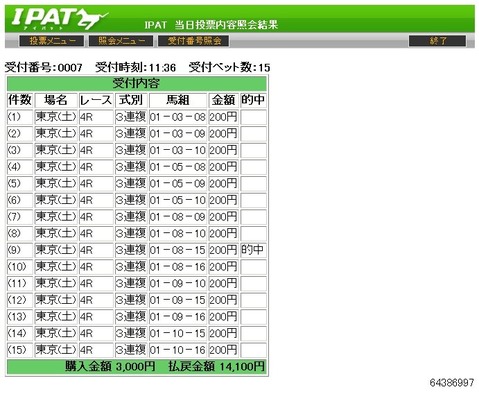Screen dimensions: 479x394
Task: Click row number (3) cell
Action: click(20, 150)
